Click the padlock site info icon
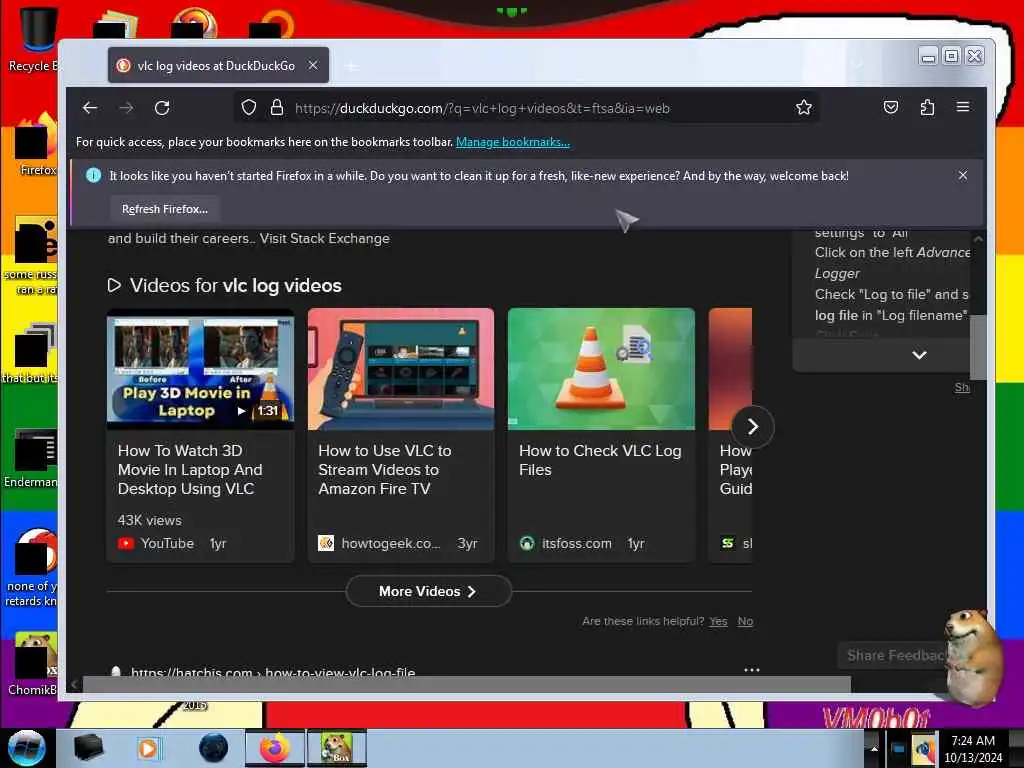The height and width of the screenshot is (768, 1024). (277, 108)
